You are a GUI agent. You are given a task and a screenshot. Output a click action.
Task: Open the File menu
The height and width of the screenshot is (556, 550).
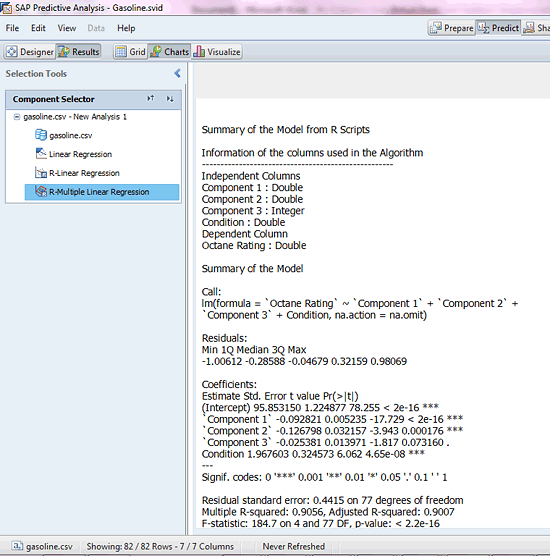point(12,28)
